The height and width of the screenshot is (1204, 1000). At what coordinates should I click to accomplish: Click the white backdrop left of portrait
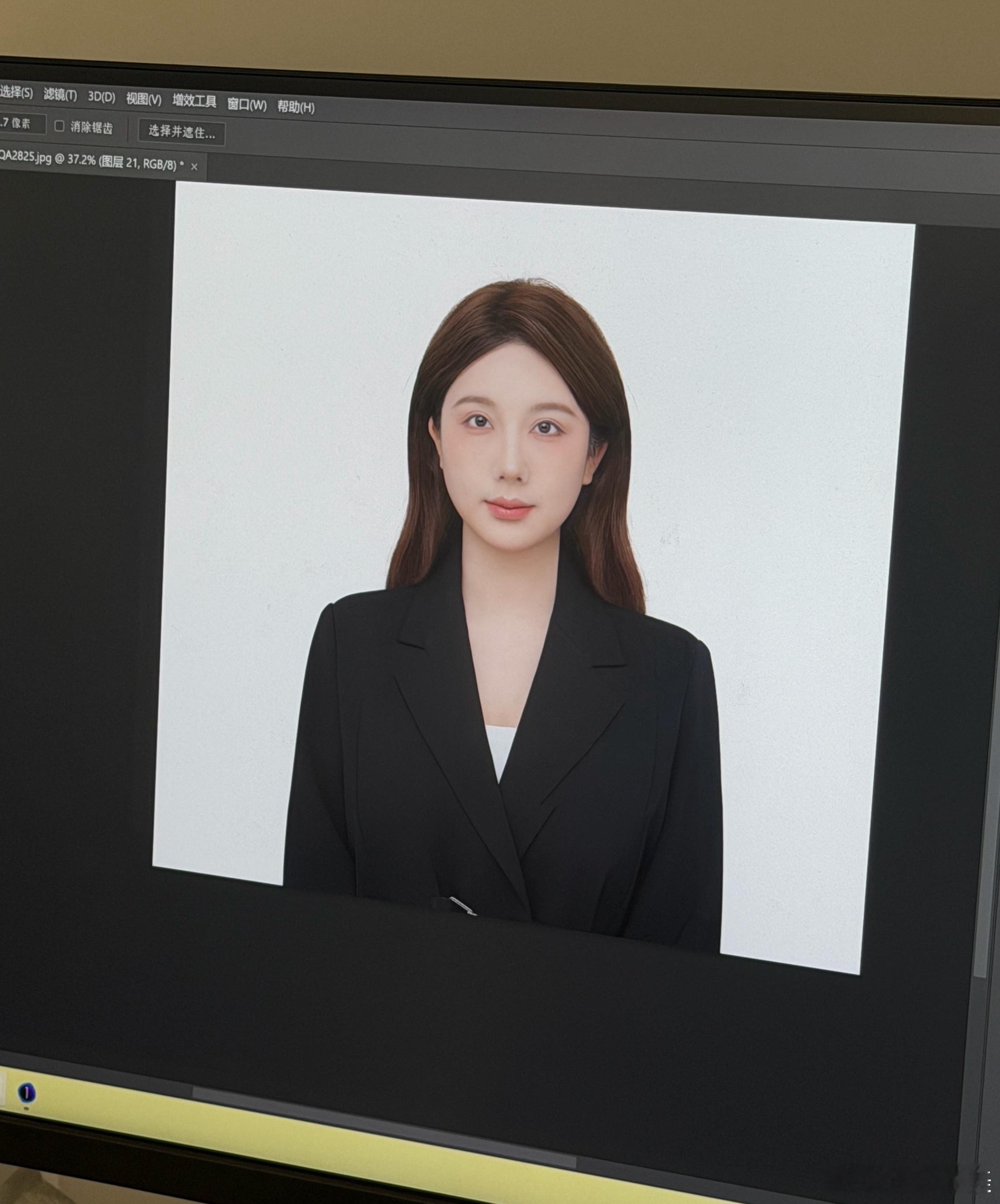point(275,458)
